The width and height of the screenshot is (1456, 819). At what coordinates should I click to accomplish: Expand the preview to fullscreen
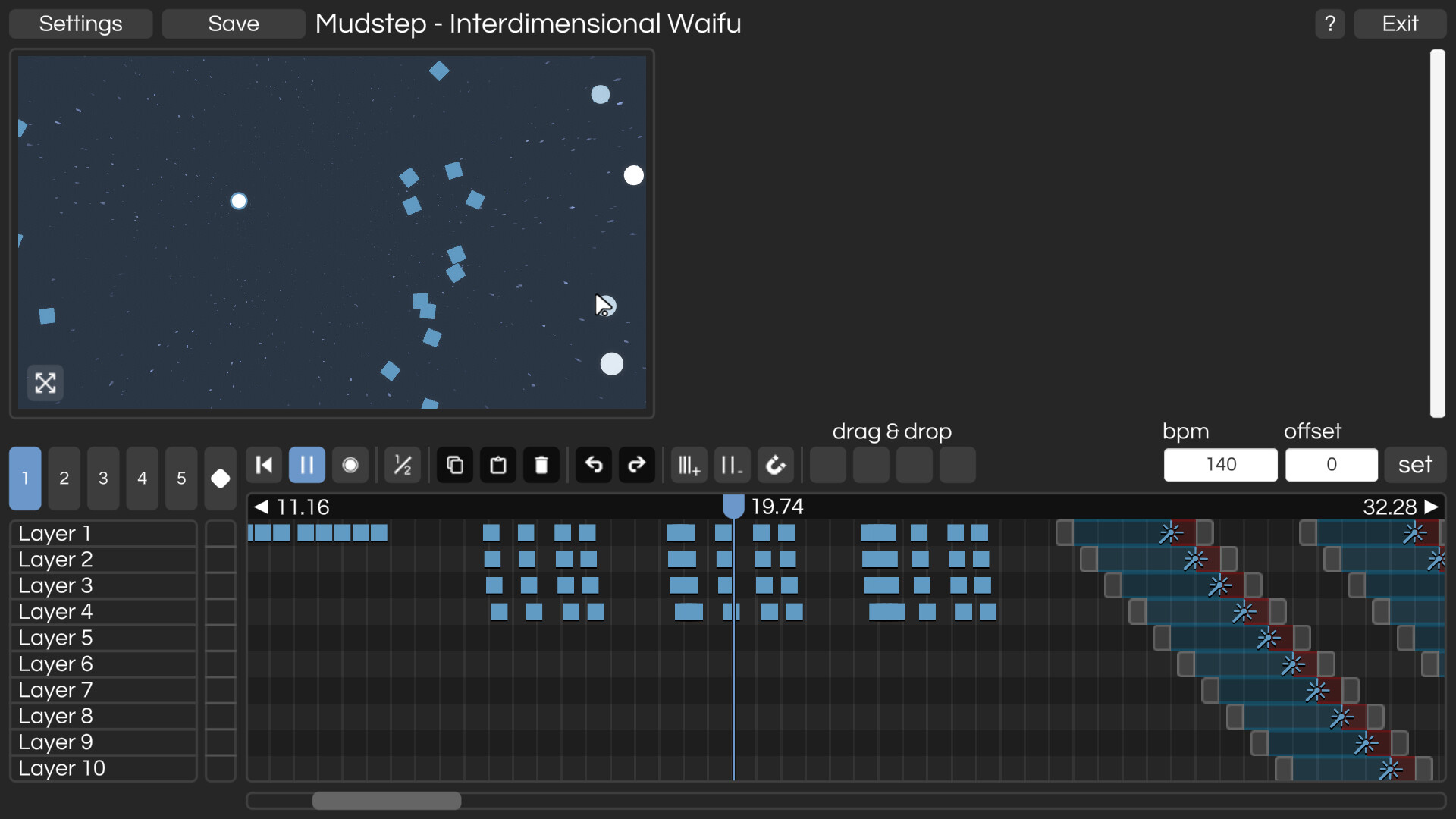[45, 383]
